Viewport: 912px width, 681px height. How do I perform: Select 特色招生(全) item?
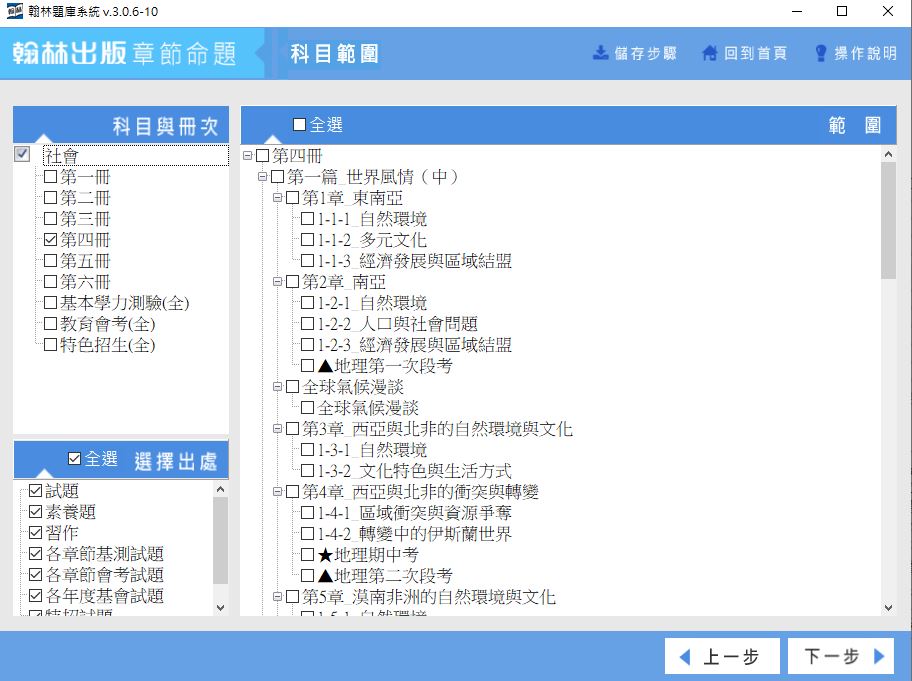[108, 344]
